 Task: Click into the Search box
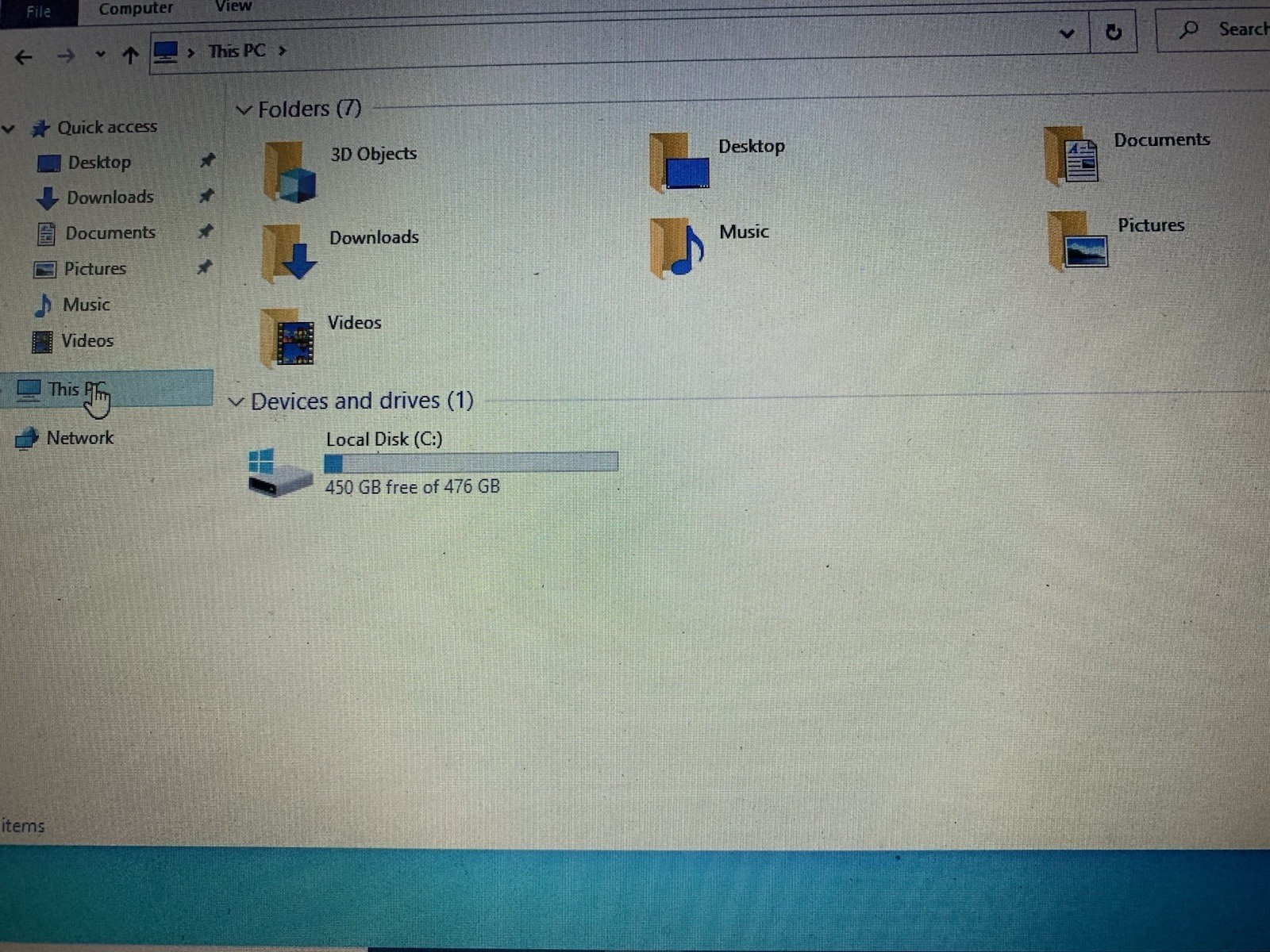coord(1214,30)
